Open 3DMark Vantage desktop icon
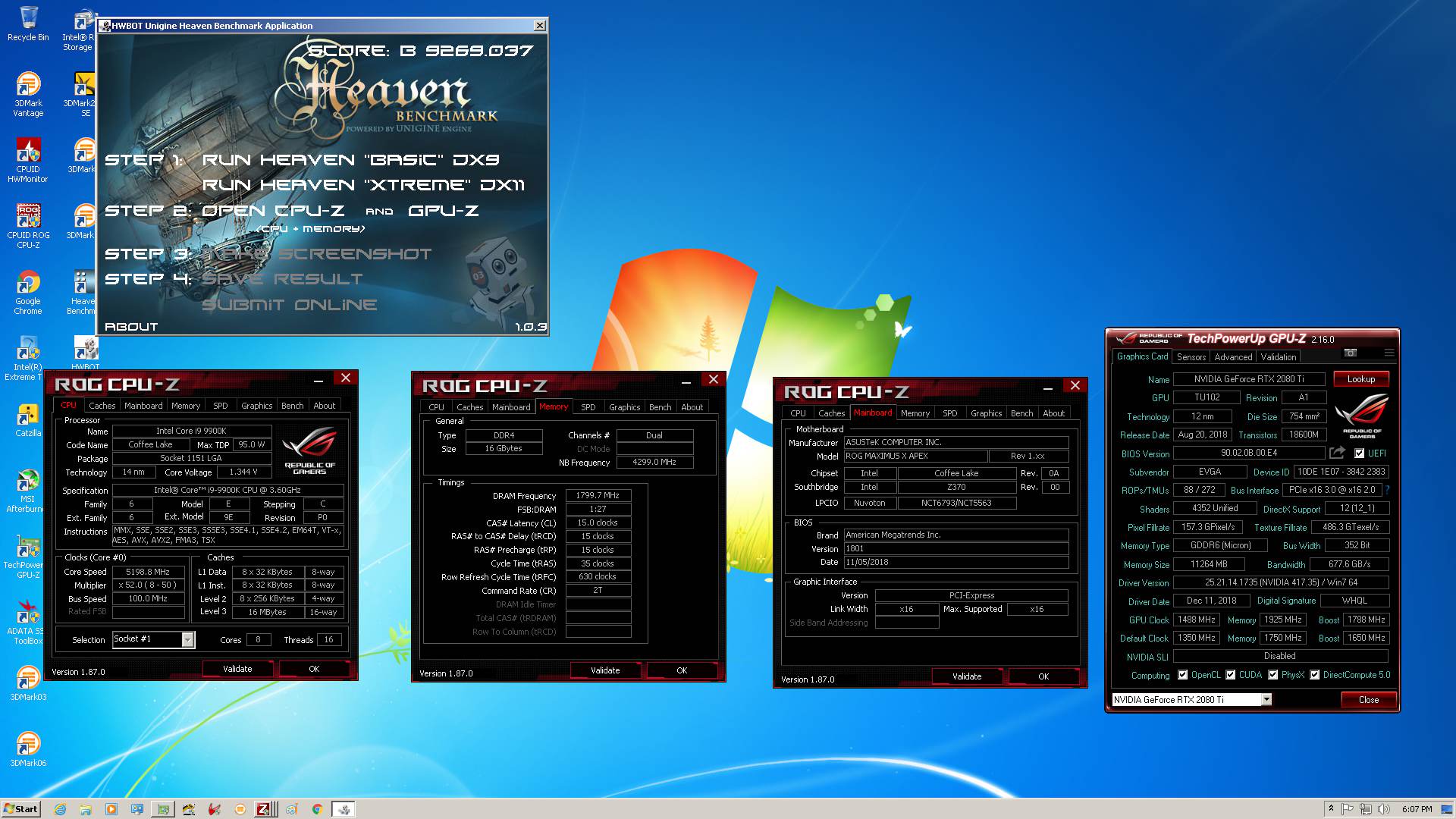The width and height of the screenshot is (1456, 819). 28,95
